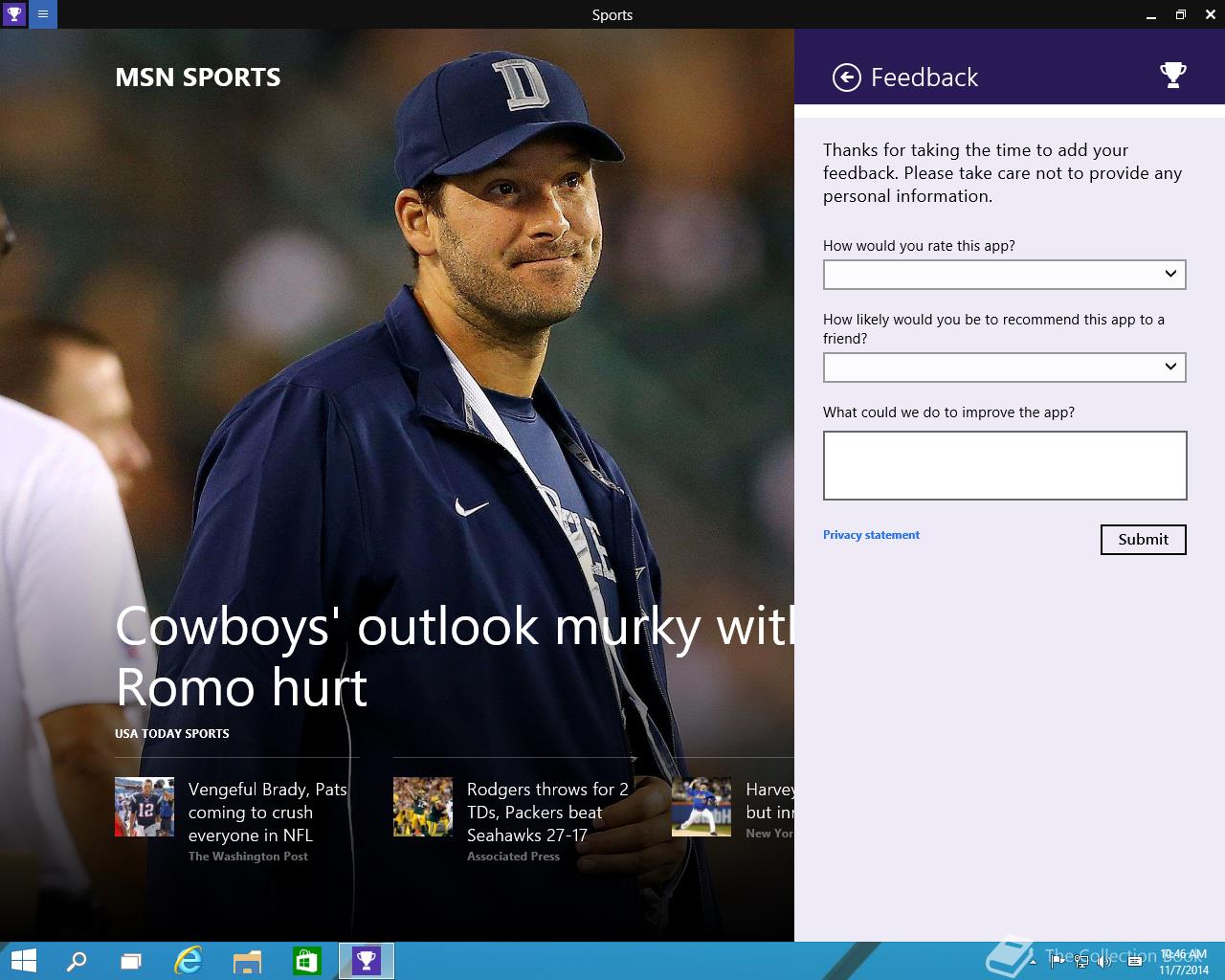Screen dimensions: 1225x980
Task: Expand the 'rate this app' dropdown
Action: coord(1005,275)
